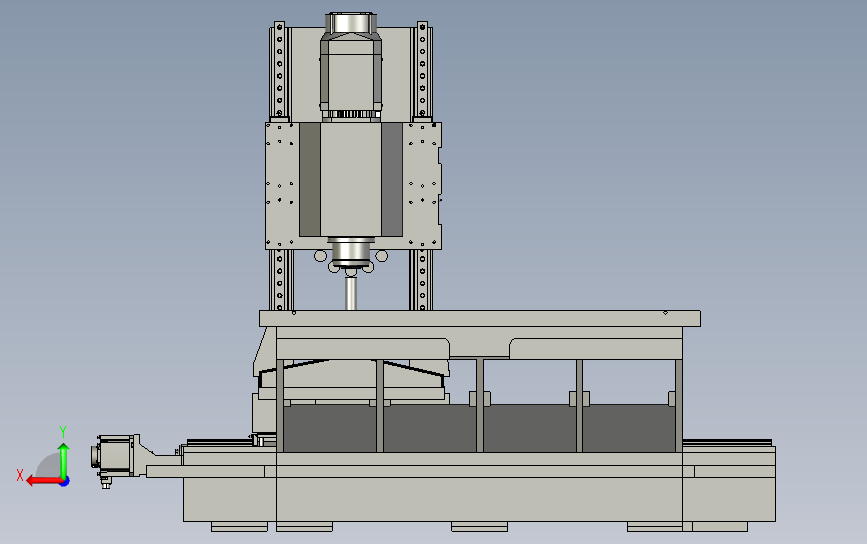Click the 'Y' axis label text

coord(63,432)
